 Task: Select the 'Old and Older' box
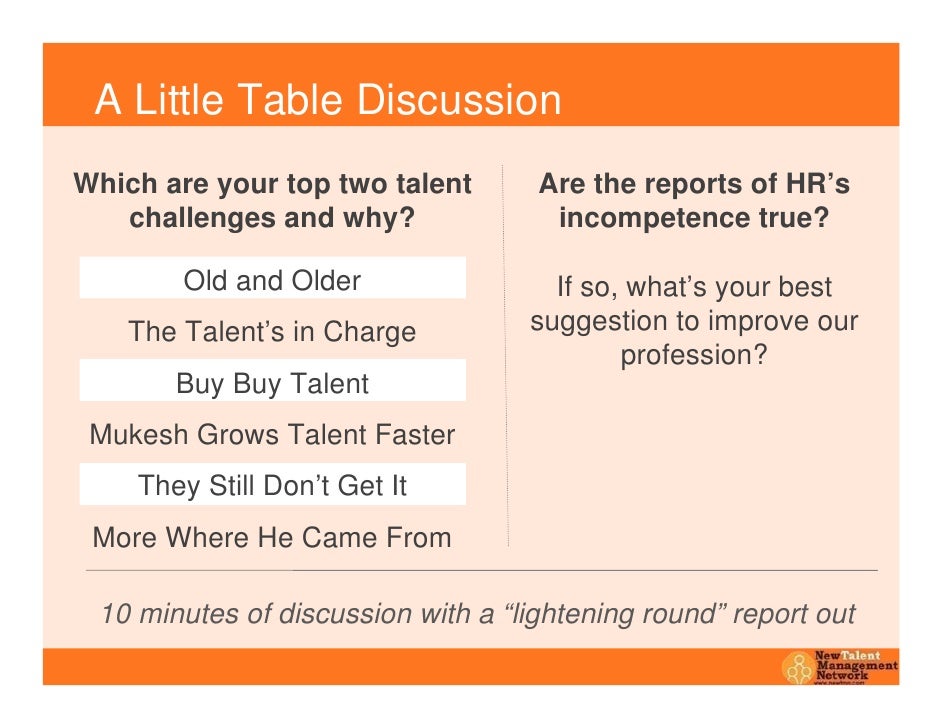pyautogui.click(x=272, y=278)
